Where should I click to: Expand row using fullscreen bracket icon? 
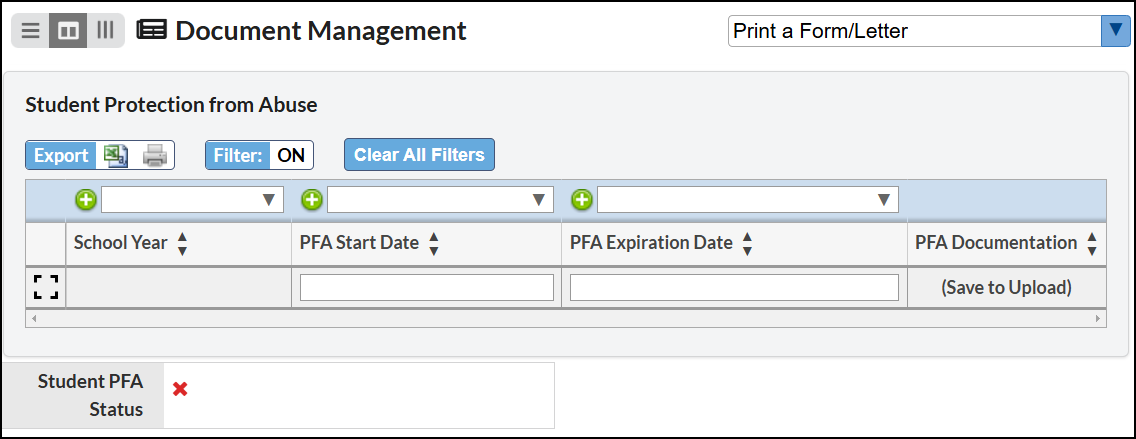[46, 287]
